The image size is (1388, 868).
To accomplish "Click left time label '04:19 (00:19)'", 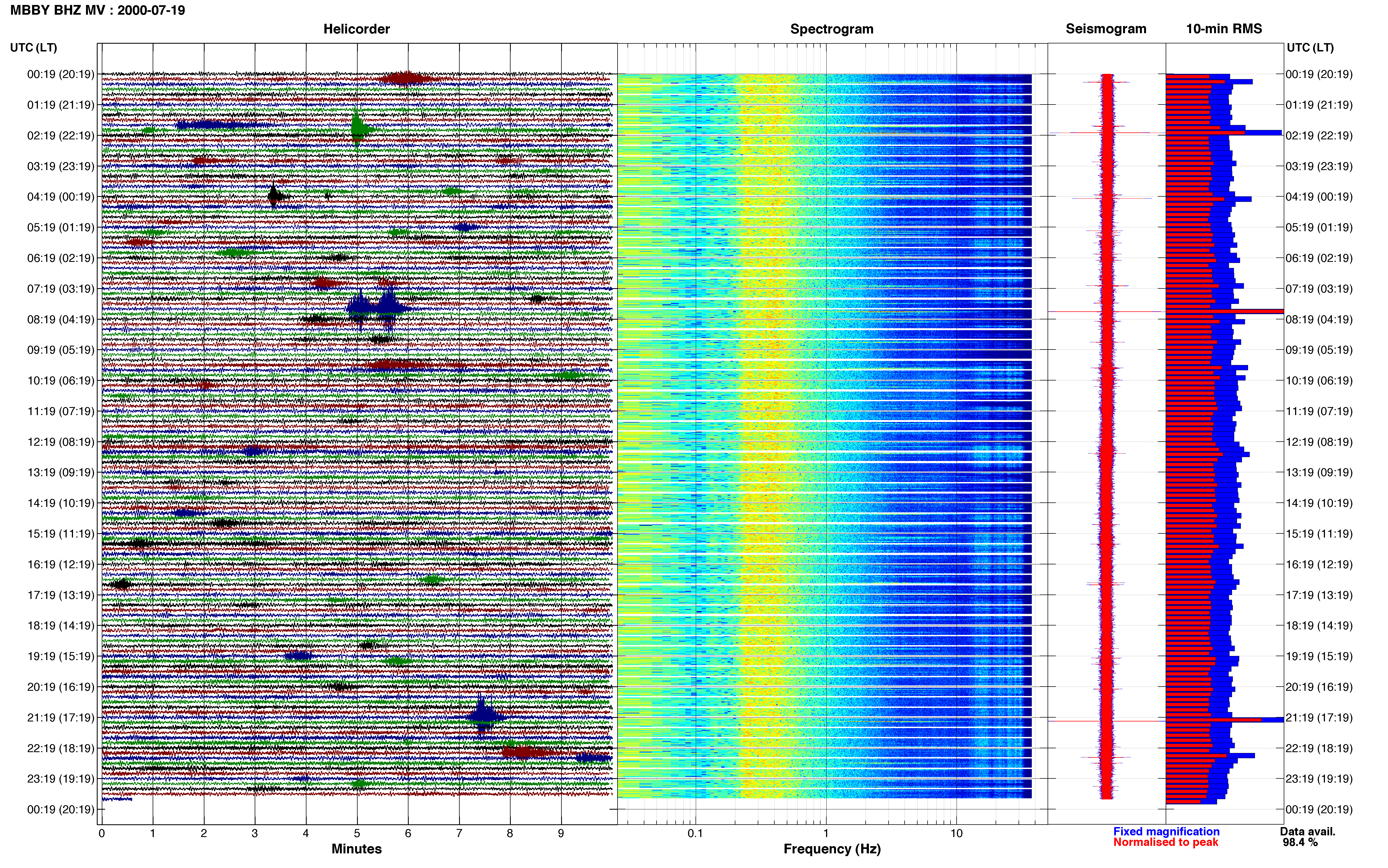I will coord(61,197).
